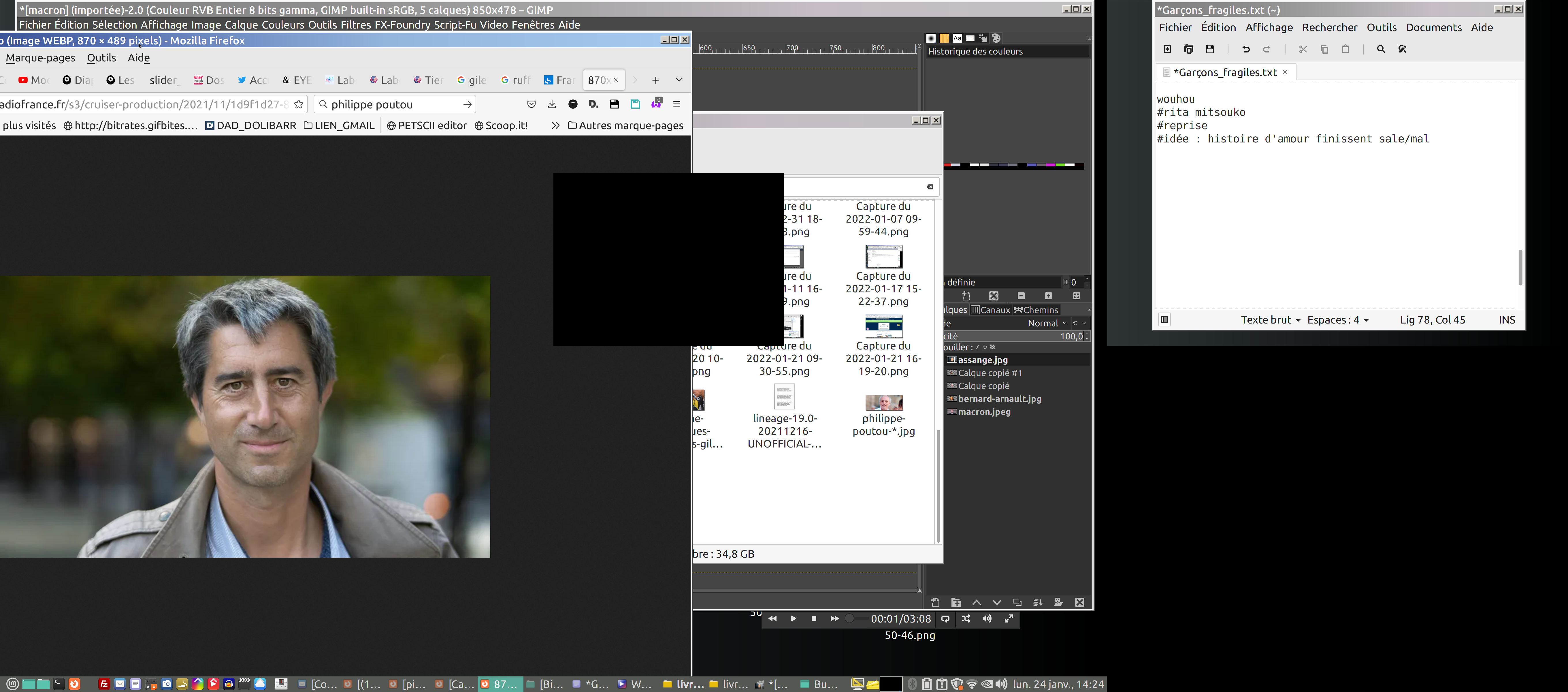Expand the Espaces : 4 indentation dropdown
Image resolution: width=1568 pixels, height=692 pixels.
click(1337, 320)
